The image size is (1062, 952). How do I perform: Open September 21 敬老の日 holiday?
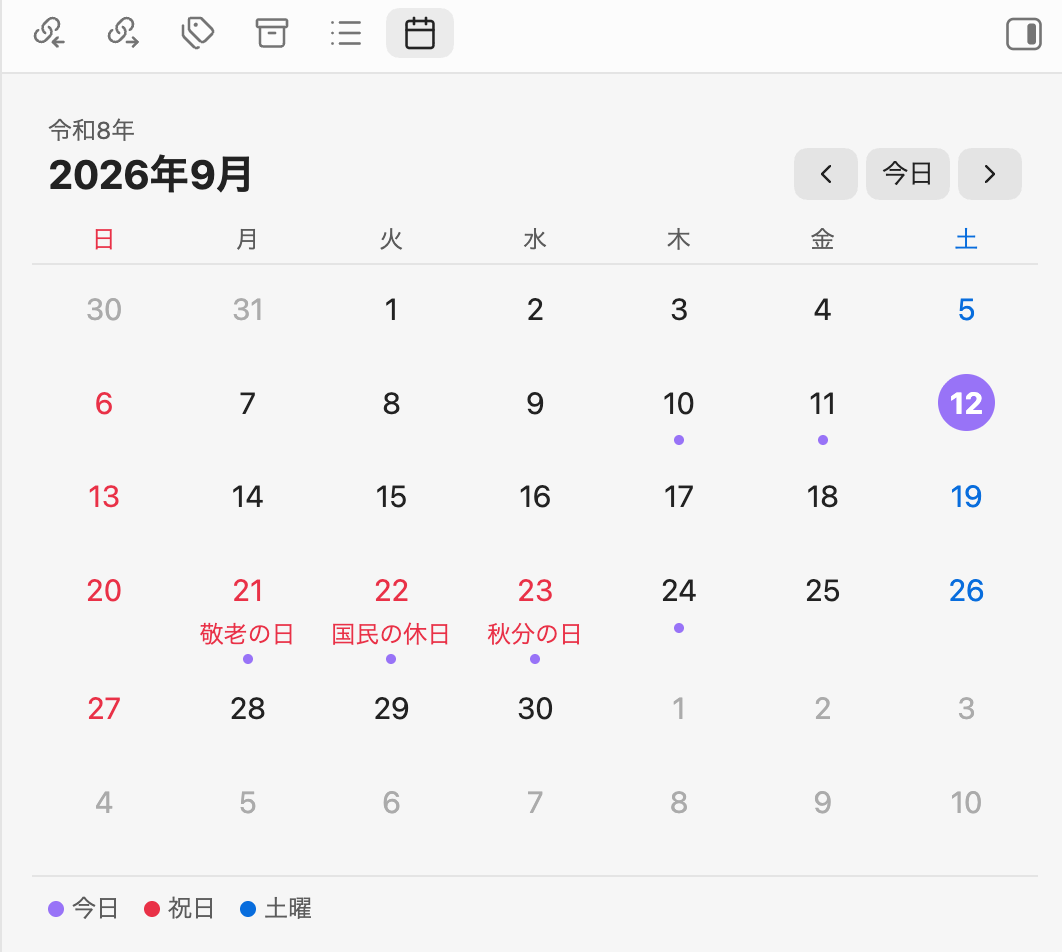point(247,591)
